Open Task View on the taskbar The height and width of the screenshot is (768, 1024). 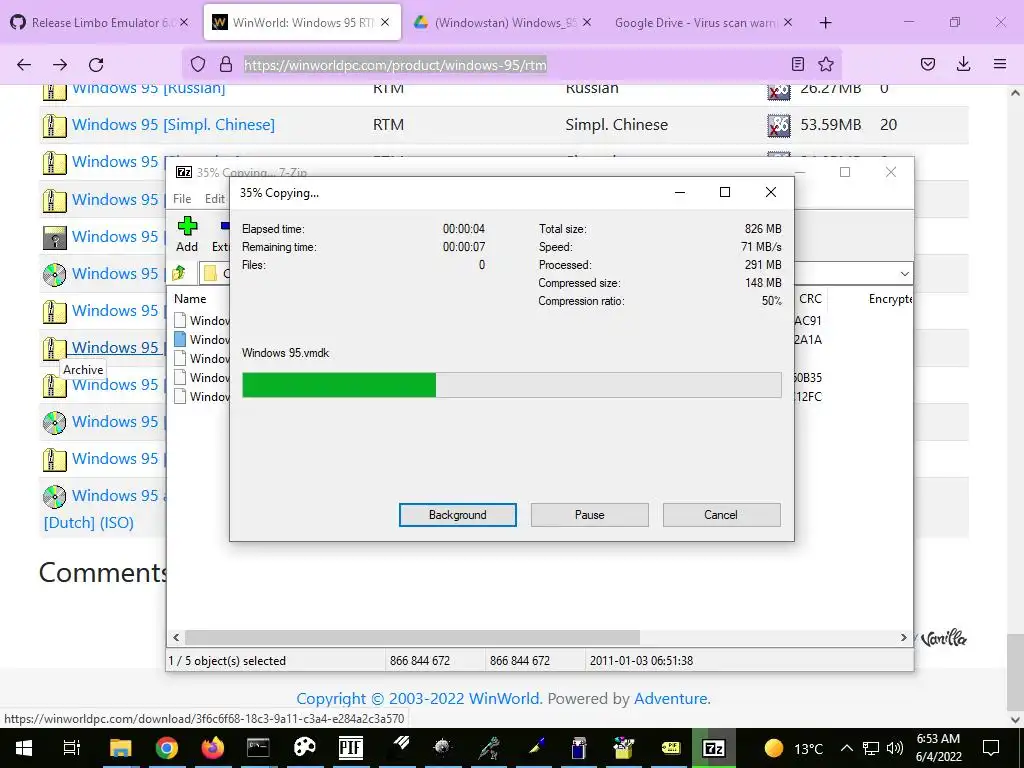pyautogui.click(x=72, y=748)
